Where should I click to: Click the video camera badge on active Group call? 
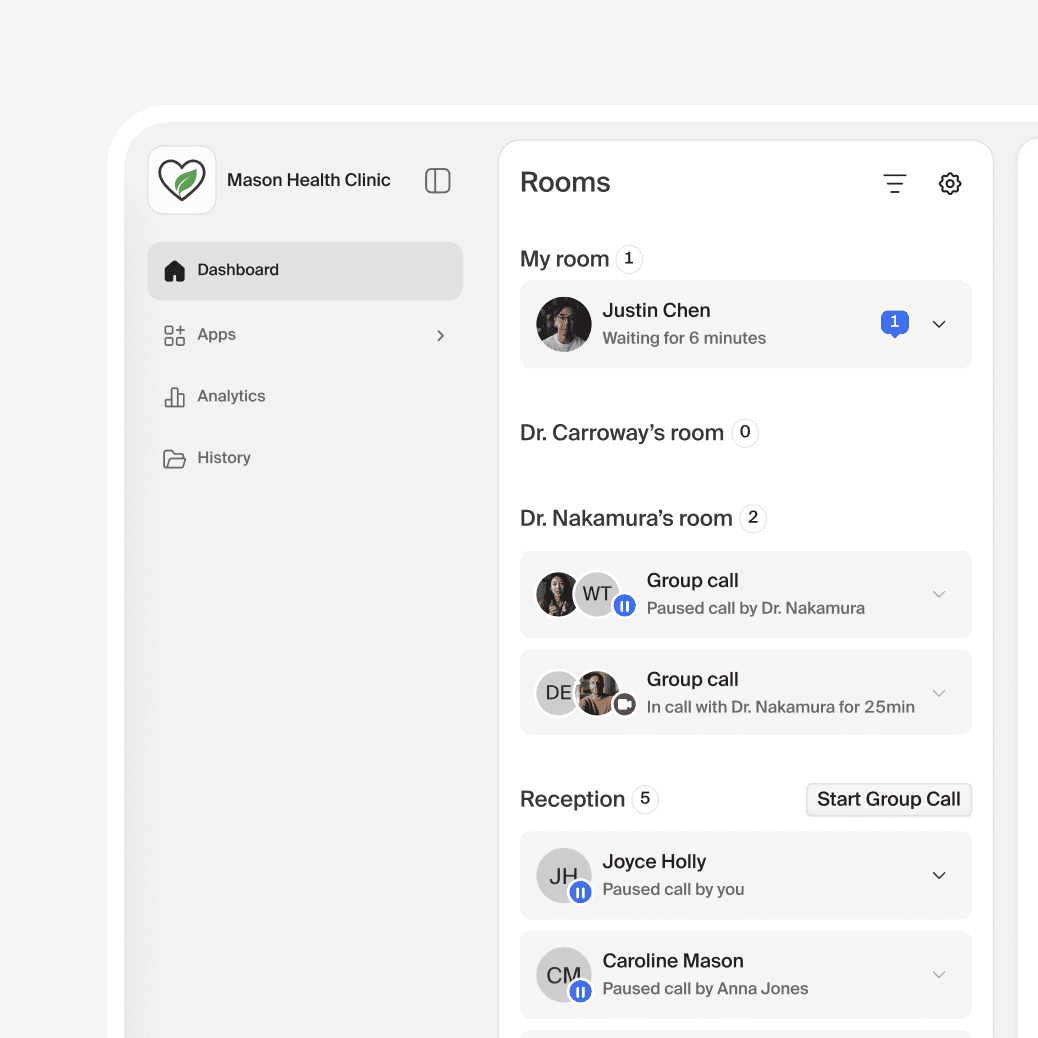624,704
